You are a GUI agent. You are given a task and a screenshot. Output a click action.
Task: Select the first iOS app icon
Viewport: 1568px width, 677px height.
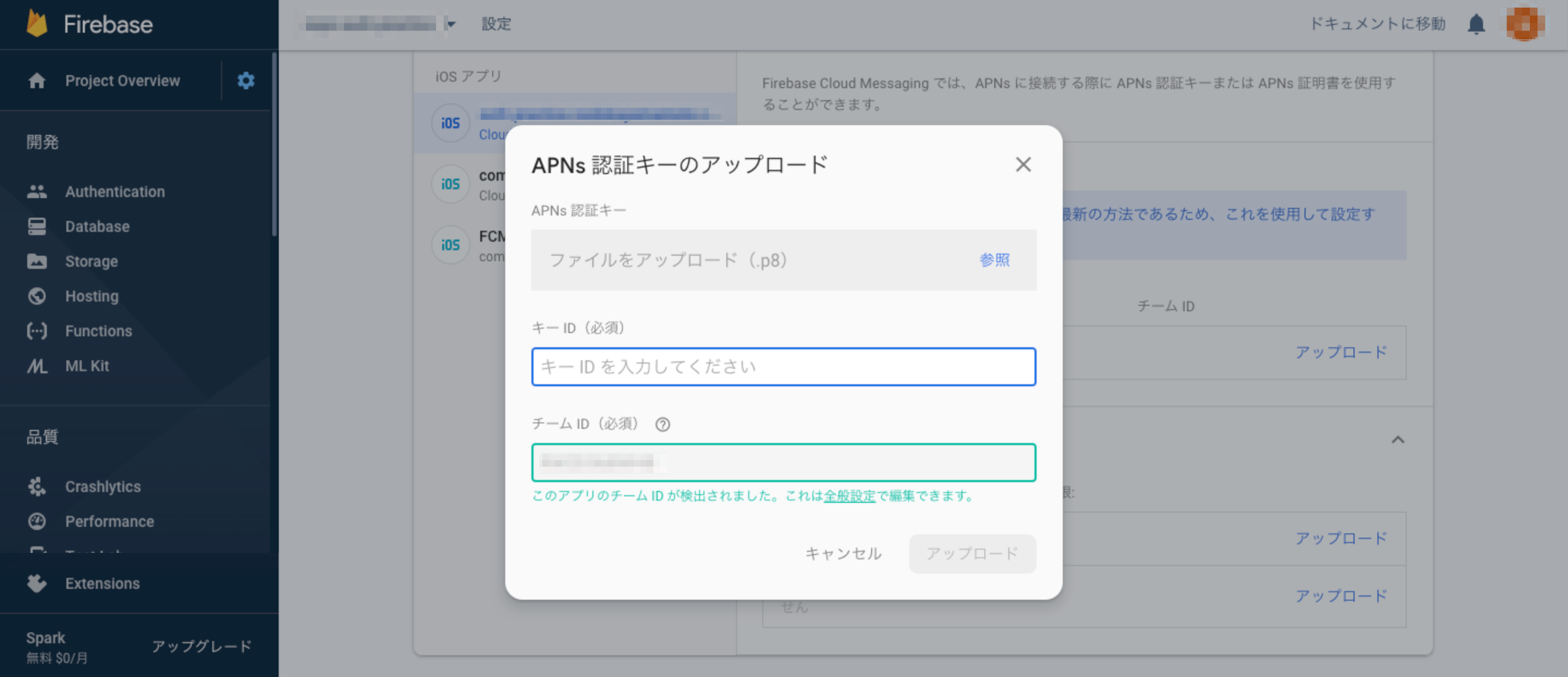click(x=450, y=123)
